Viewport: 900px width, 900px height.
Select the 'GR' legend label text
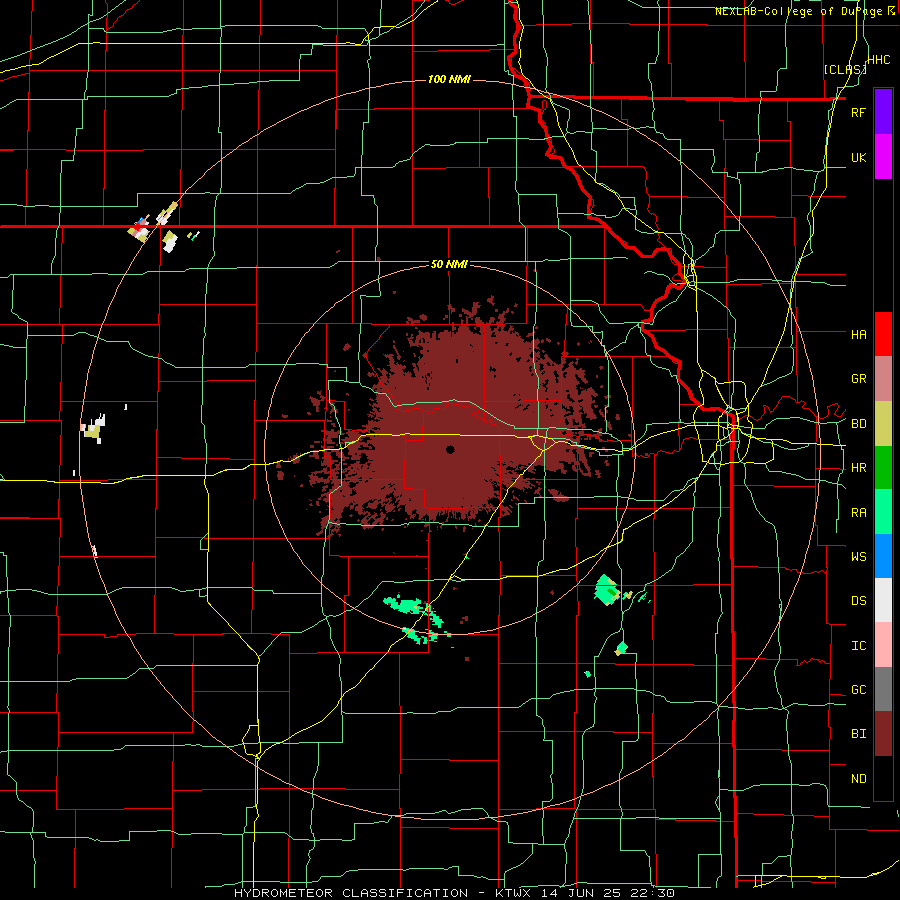click(858, 379)
